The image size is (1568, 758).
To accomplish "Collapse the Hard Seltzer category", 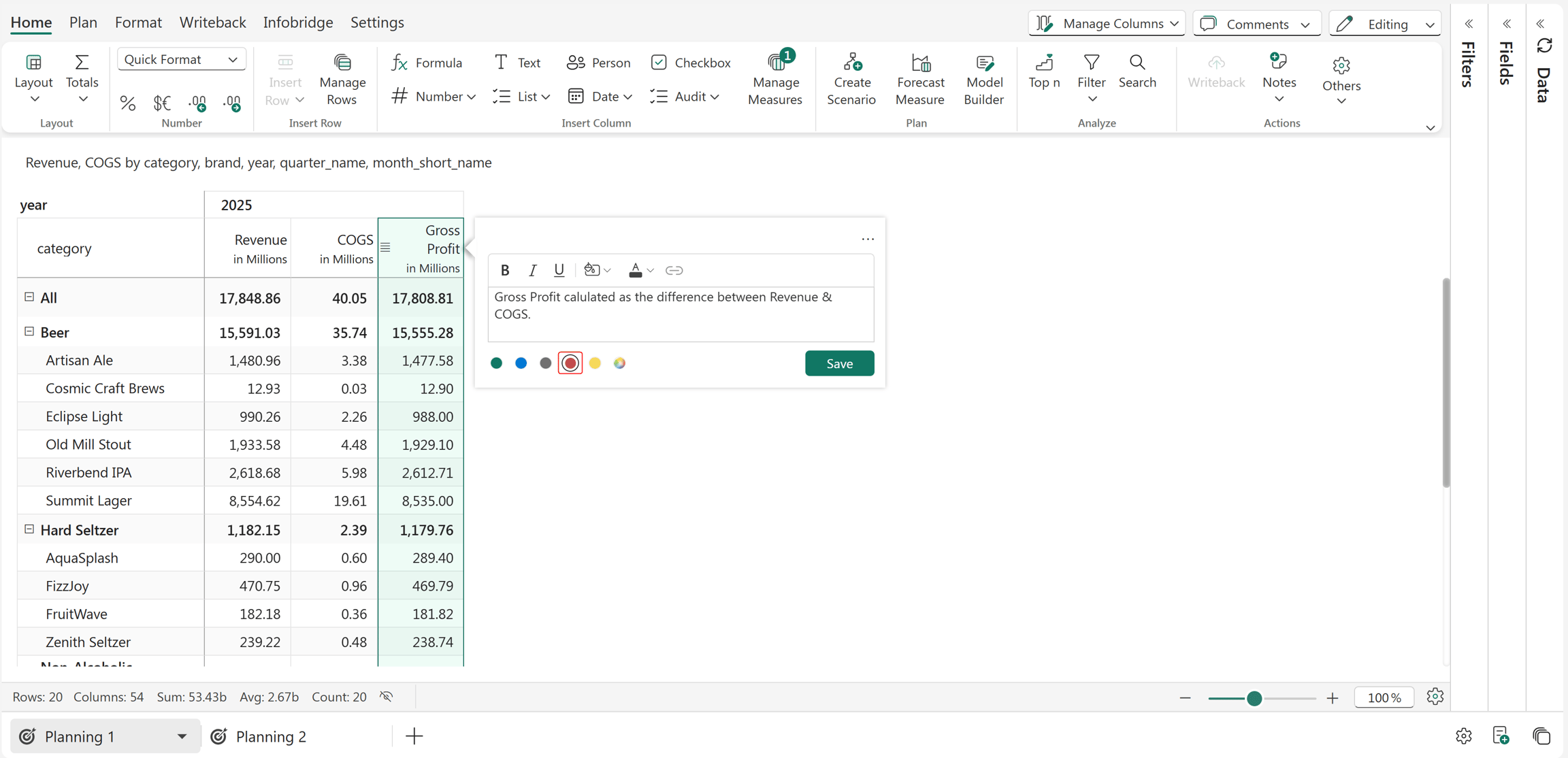I will [x=29, y=529].
